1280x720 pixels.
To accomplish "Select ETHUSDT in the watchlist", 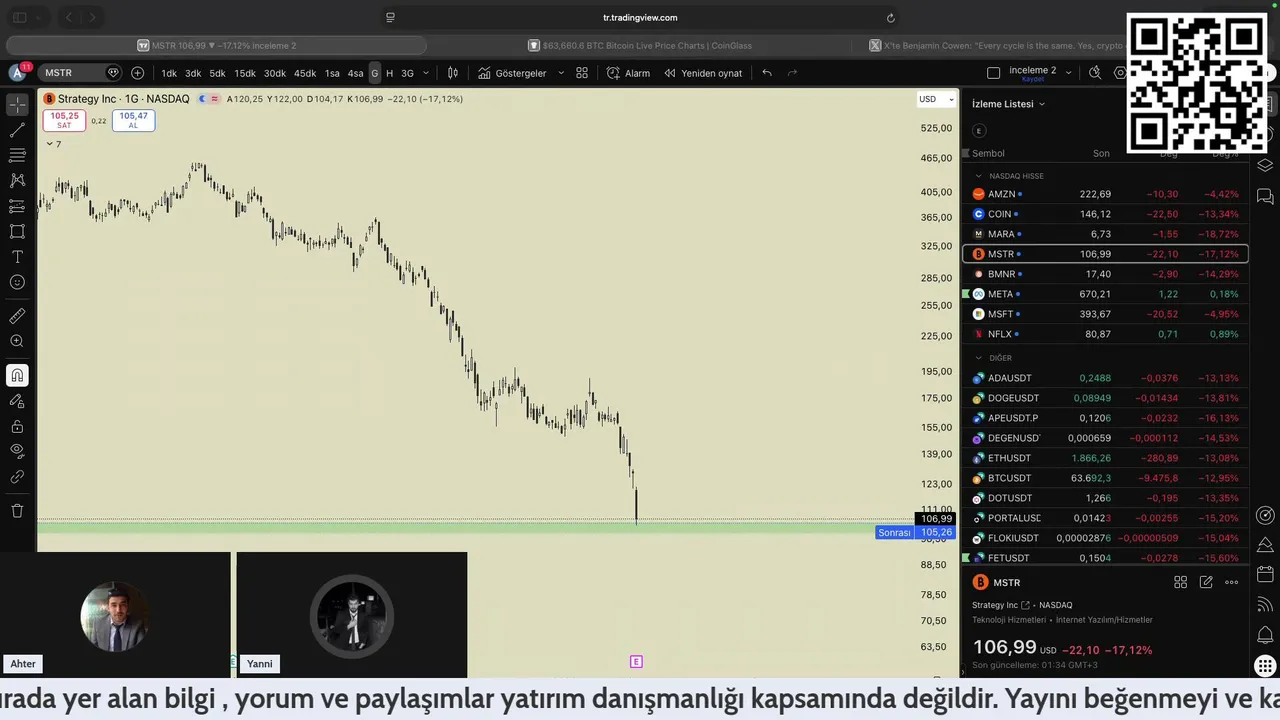I will click(1105, 458).
